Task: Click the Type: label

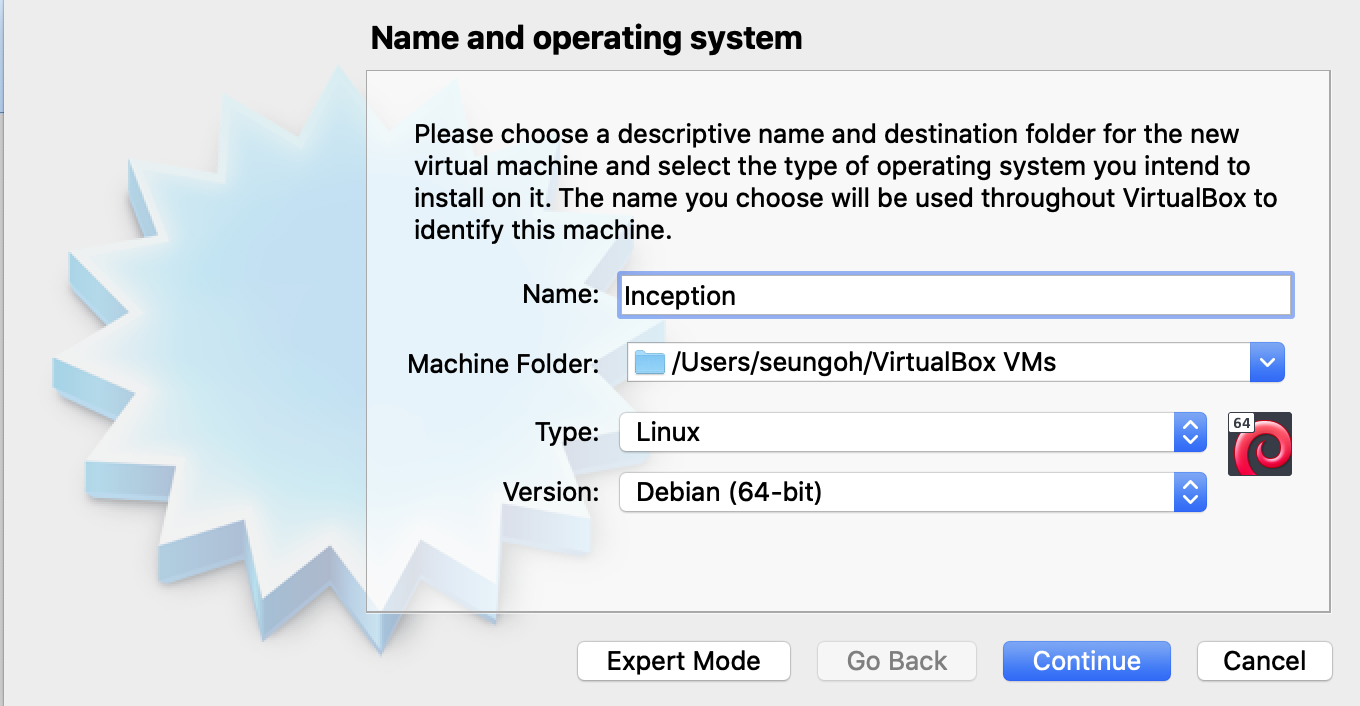Action: (567, 432)
